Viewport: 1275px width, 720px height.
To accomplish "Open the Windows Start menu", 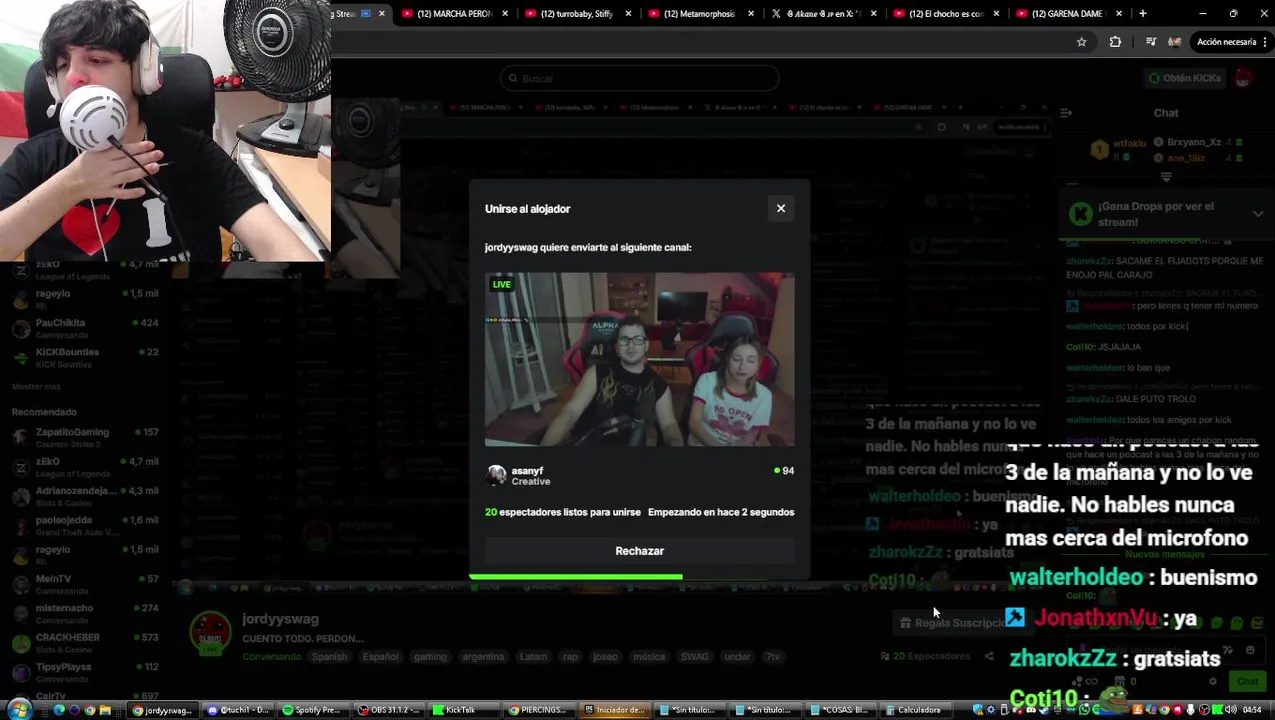I will [18, 710].
